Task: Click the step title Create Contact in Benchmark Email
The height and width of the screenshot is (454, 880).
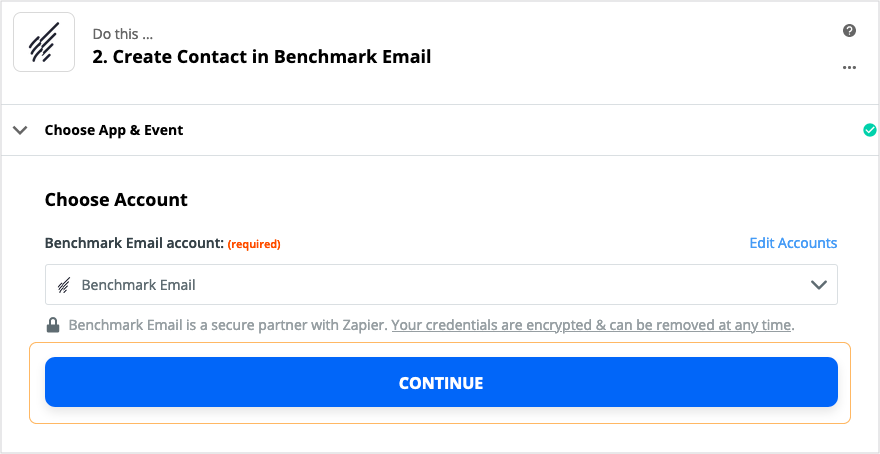Action: (x=262, y=57)
